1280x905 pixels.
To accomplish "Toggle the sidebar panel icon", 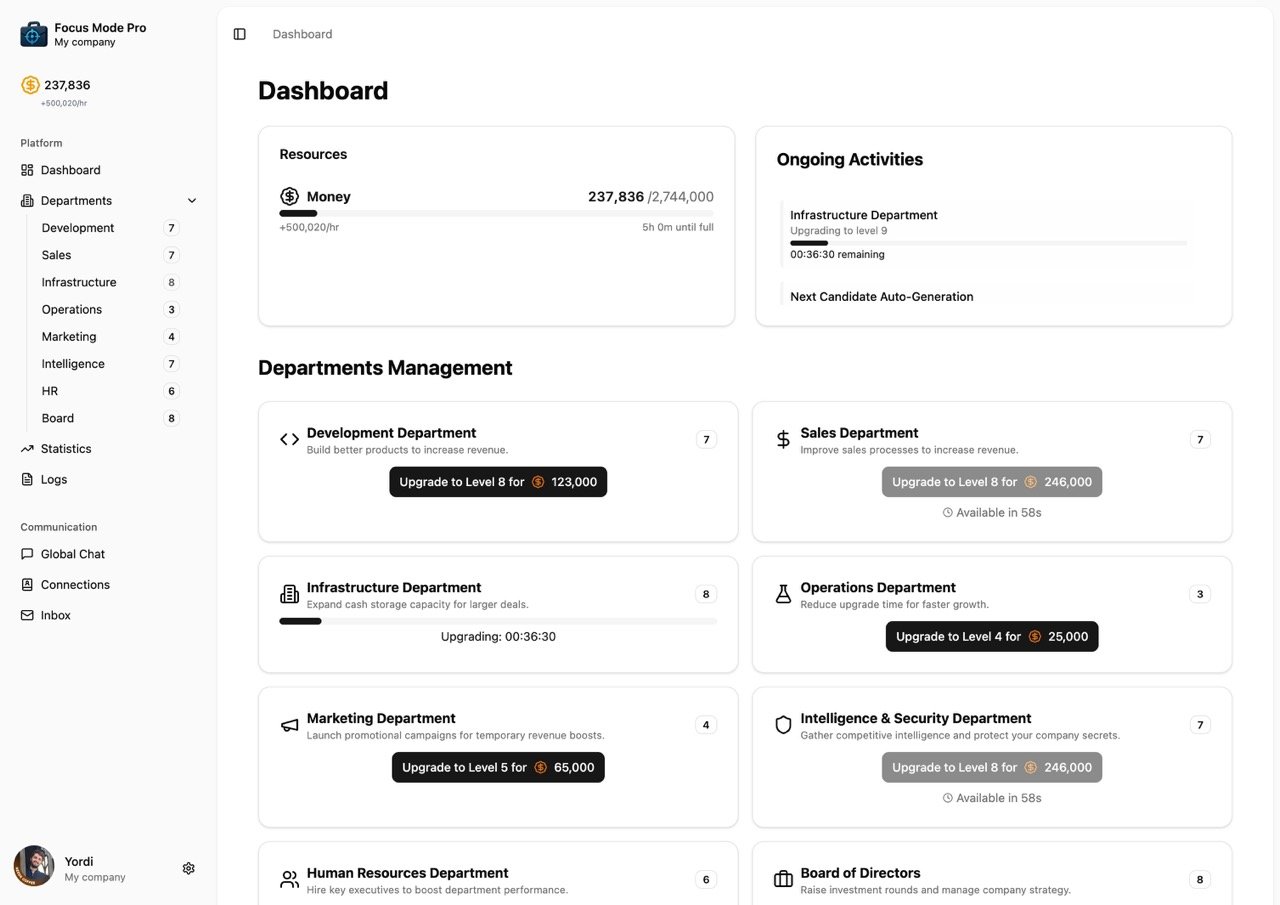I will (x=239, y=34).
